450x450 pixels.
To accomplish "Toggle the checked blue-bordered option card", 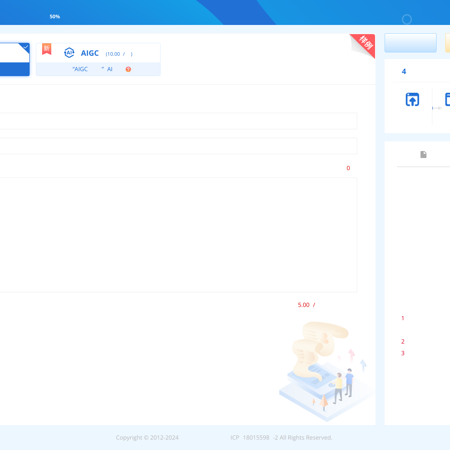I will [15, 59].
